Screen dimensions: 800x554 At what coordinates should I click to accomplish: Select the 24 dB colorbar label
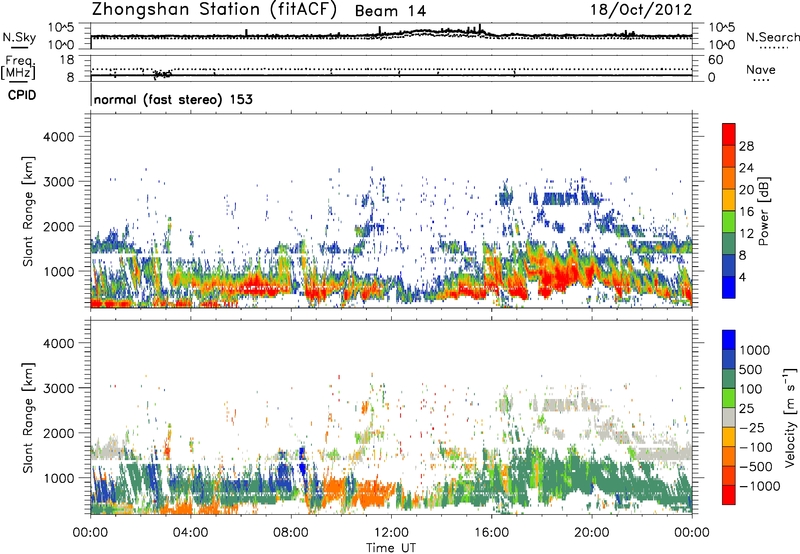746,168
